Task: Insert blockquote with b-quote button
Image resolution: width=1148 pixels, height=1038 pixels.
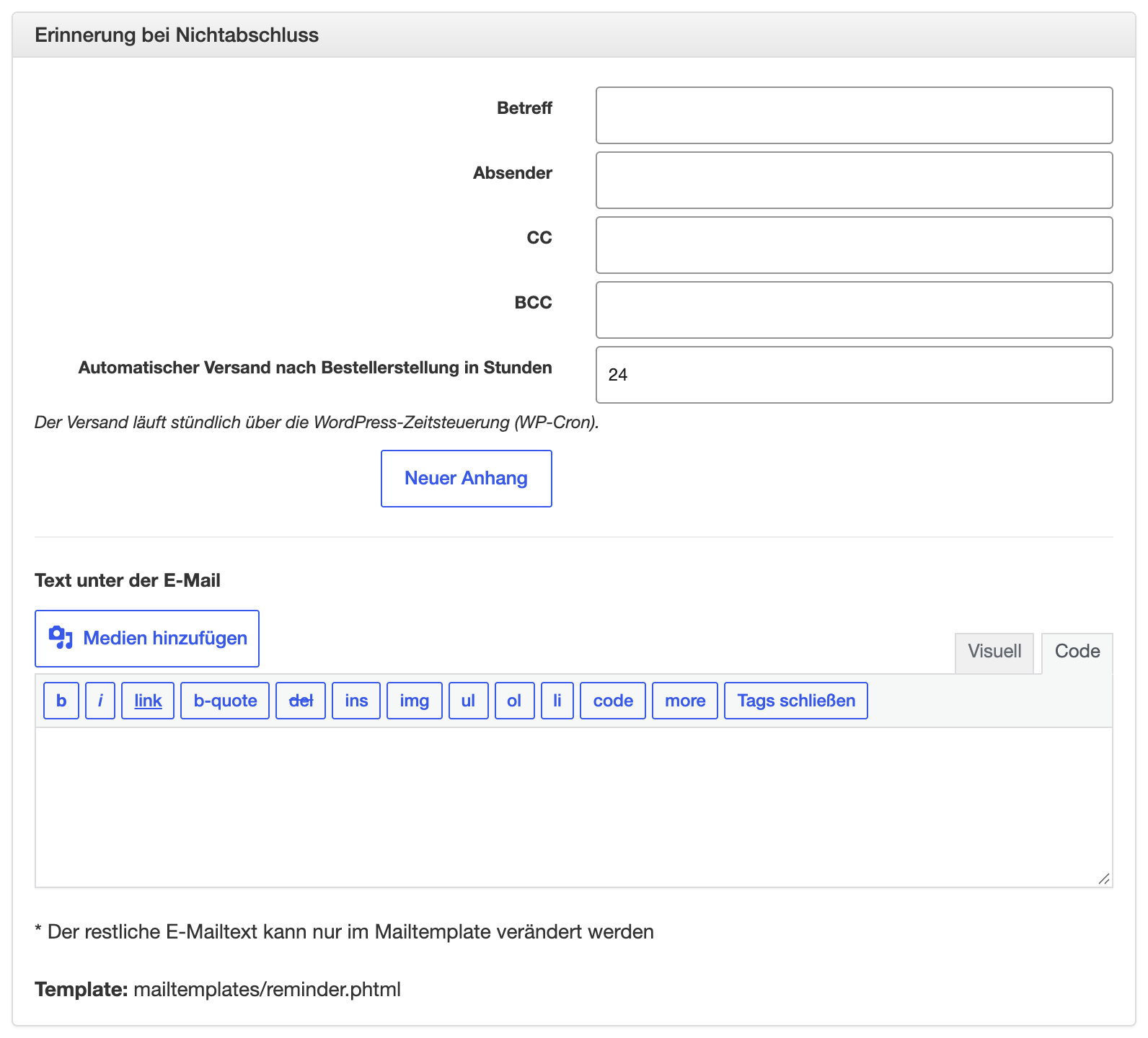Action: [225, 701]
